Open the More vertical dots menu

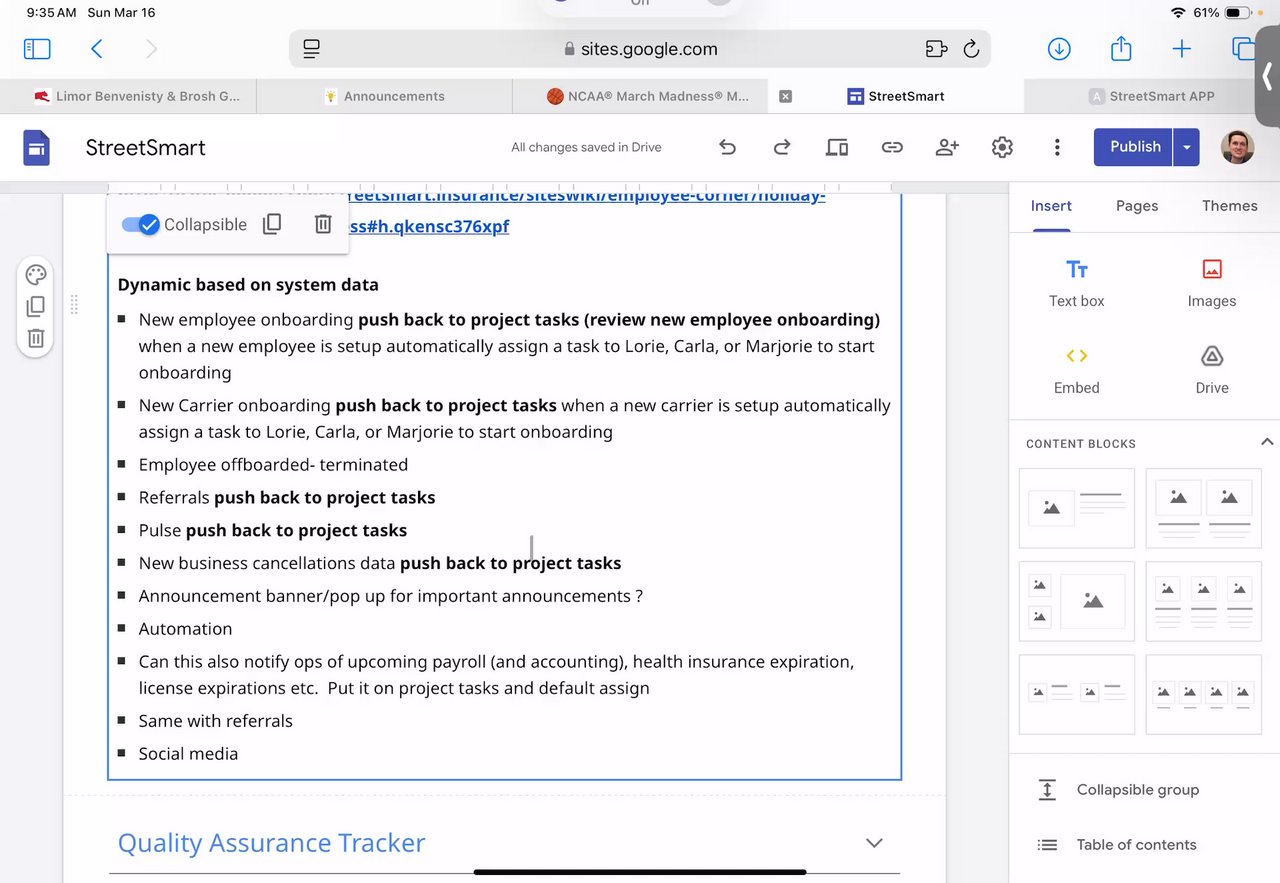(1057, 147)
